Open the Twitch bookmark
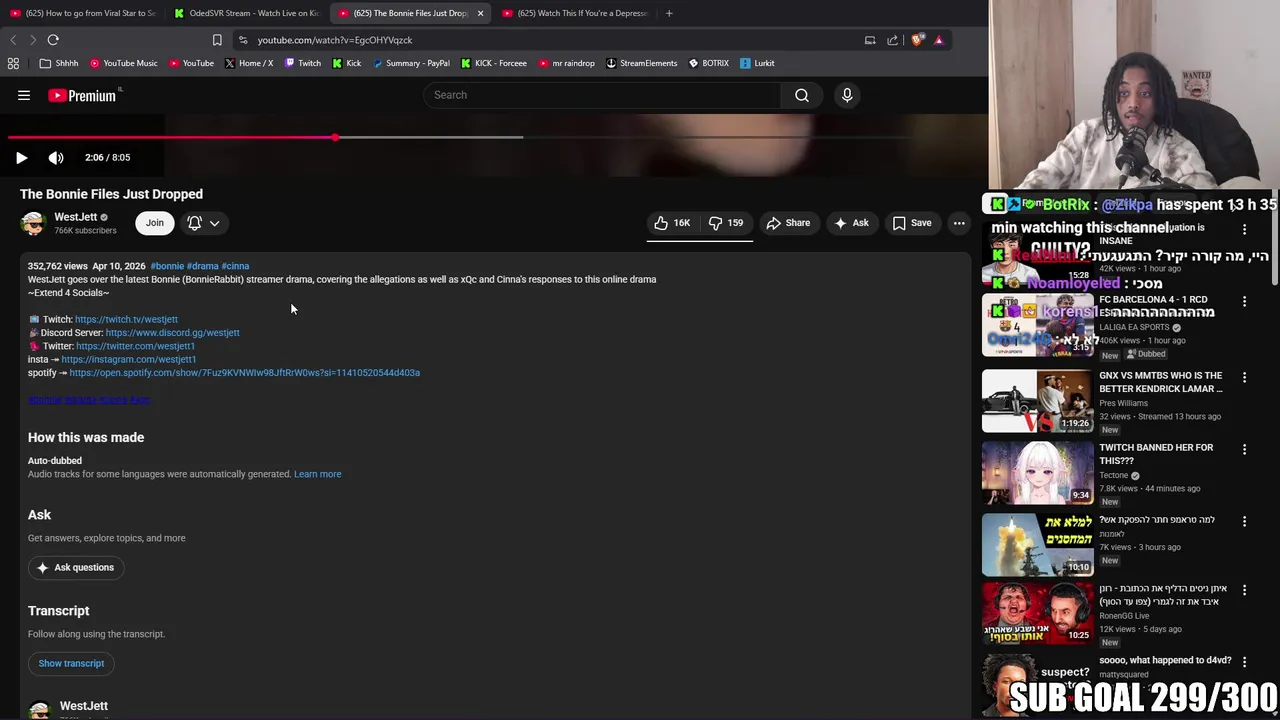Screen dimensions: 1280x720 pos(303,63)
